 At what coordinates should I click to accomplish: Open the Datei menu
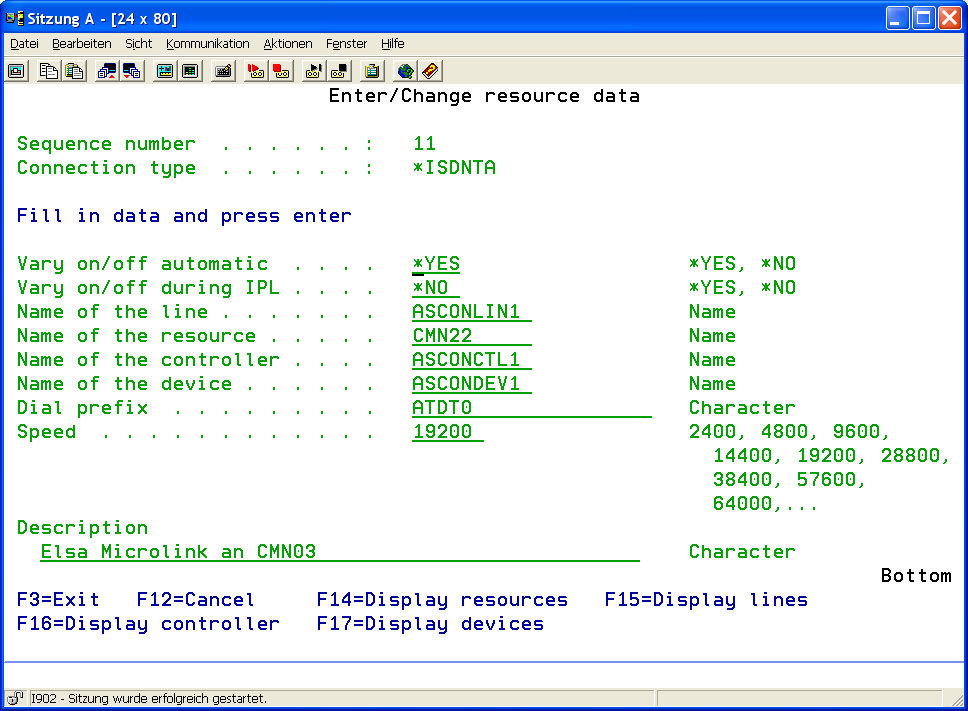pos(24,44)
